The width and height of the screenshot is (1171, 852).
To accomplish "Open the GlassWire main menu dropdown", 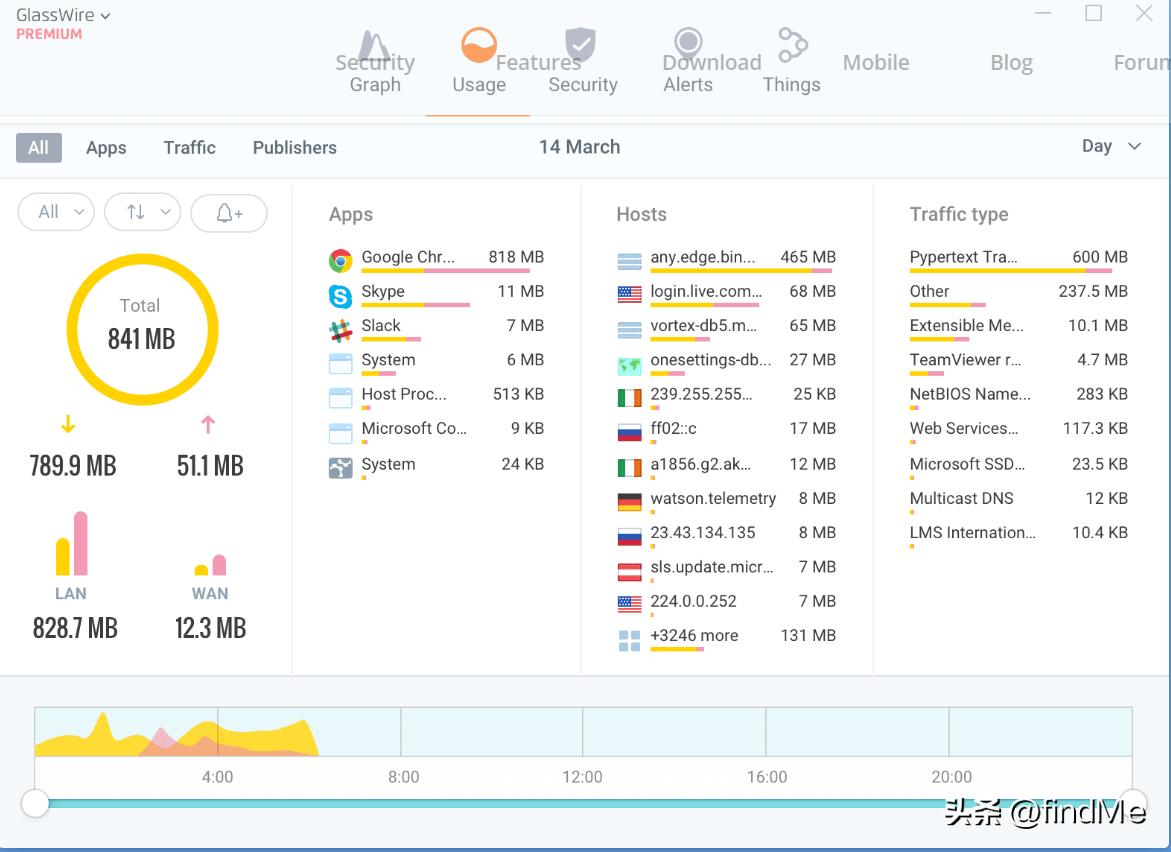I will coord(63,16).
